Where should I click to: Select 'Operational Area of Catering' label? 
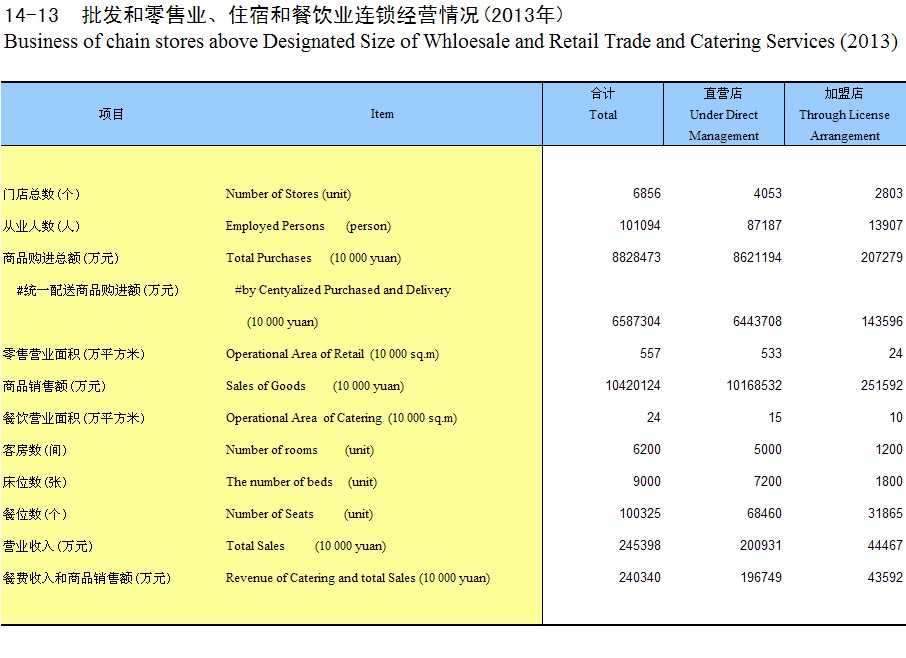pyautogui.click(x=304, y=418)
